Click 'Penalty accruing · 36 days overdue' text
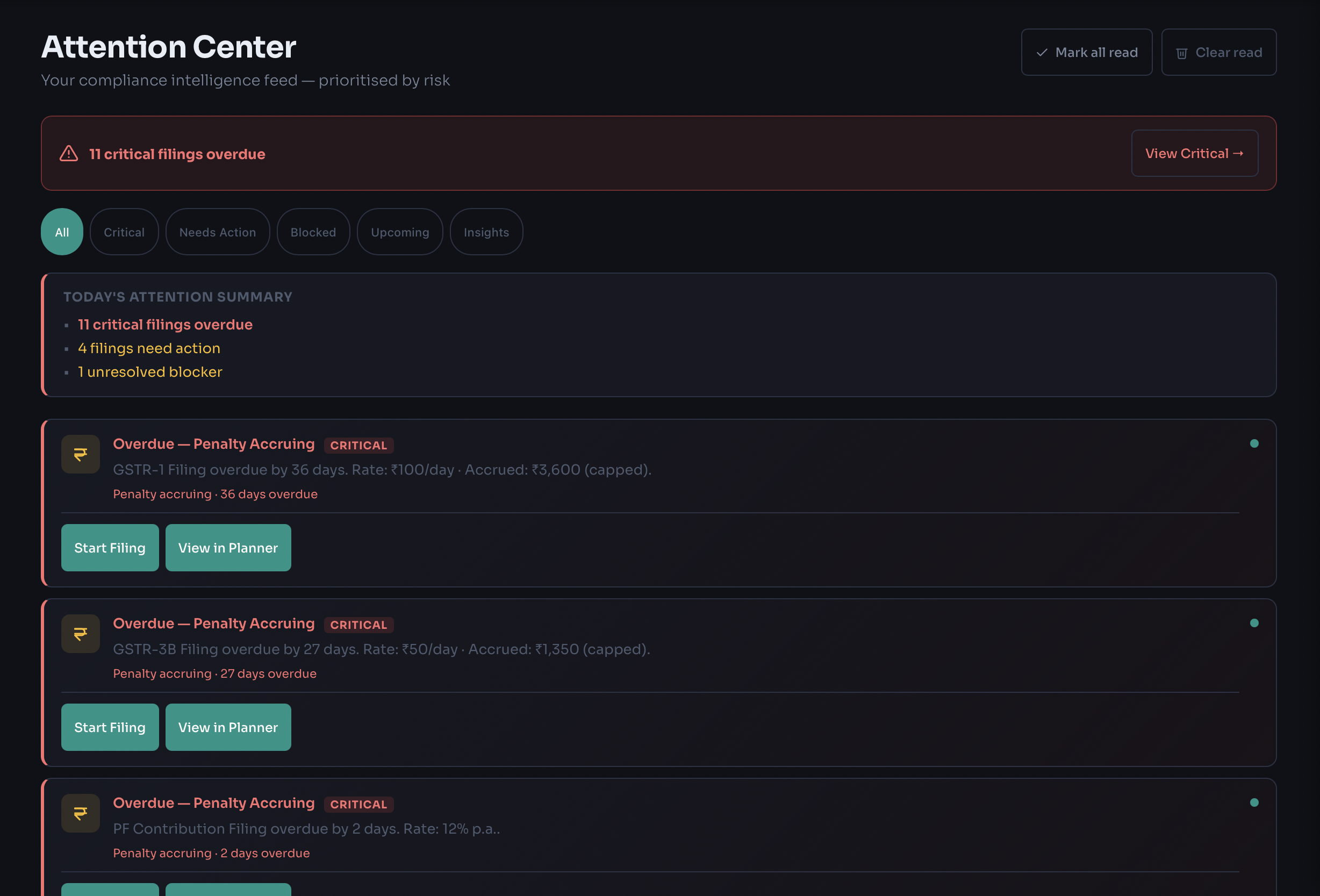Viewport: 1320px width, 896px height. 216,494
